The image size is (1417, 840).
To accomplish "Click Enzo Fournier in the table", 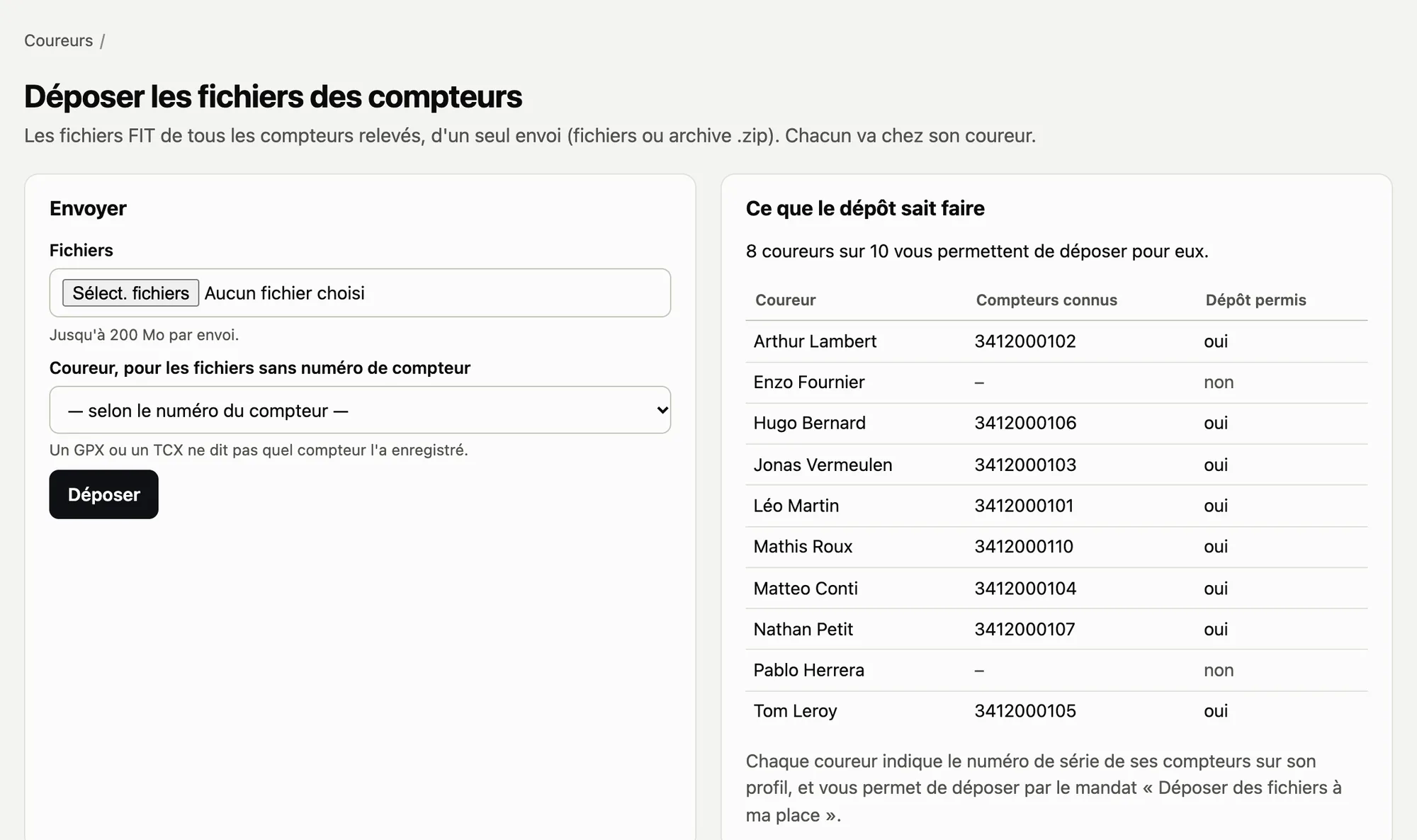I will coord(809,382).
